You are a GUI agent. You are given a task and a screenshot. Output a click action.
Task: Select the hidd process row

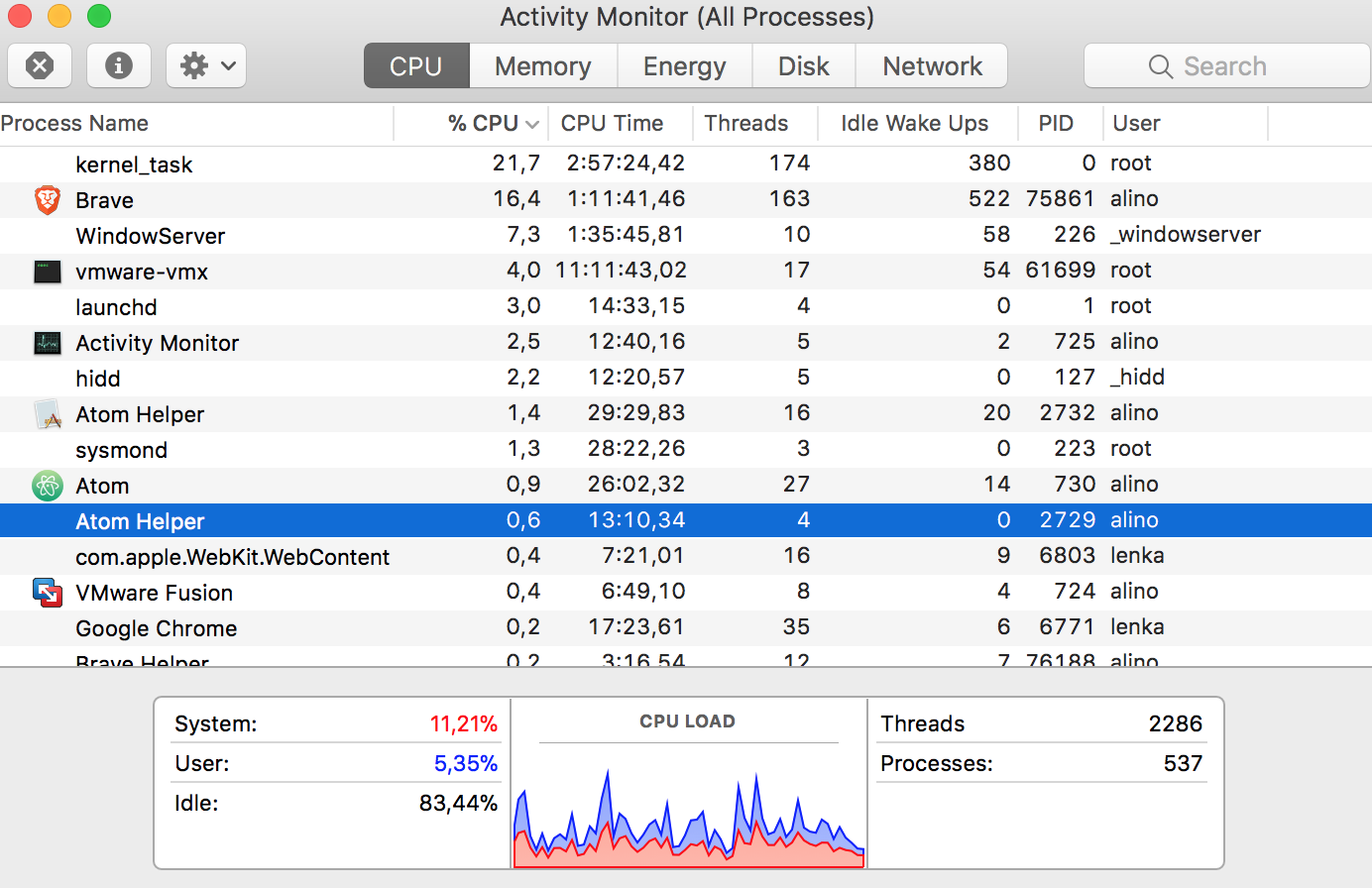(x=686, y=378)
